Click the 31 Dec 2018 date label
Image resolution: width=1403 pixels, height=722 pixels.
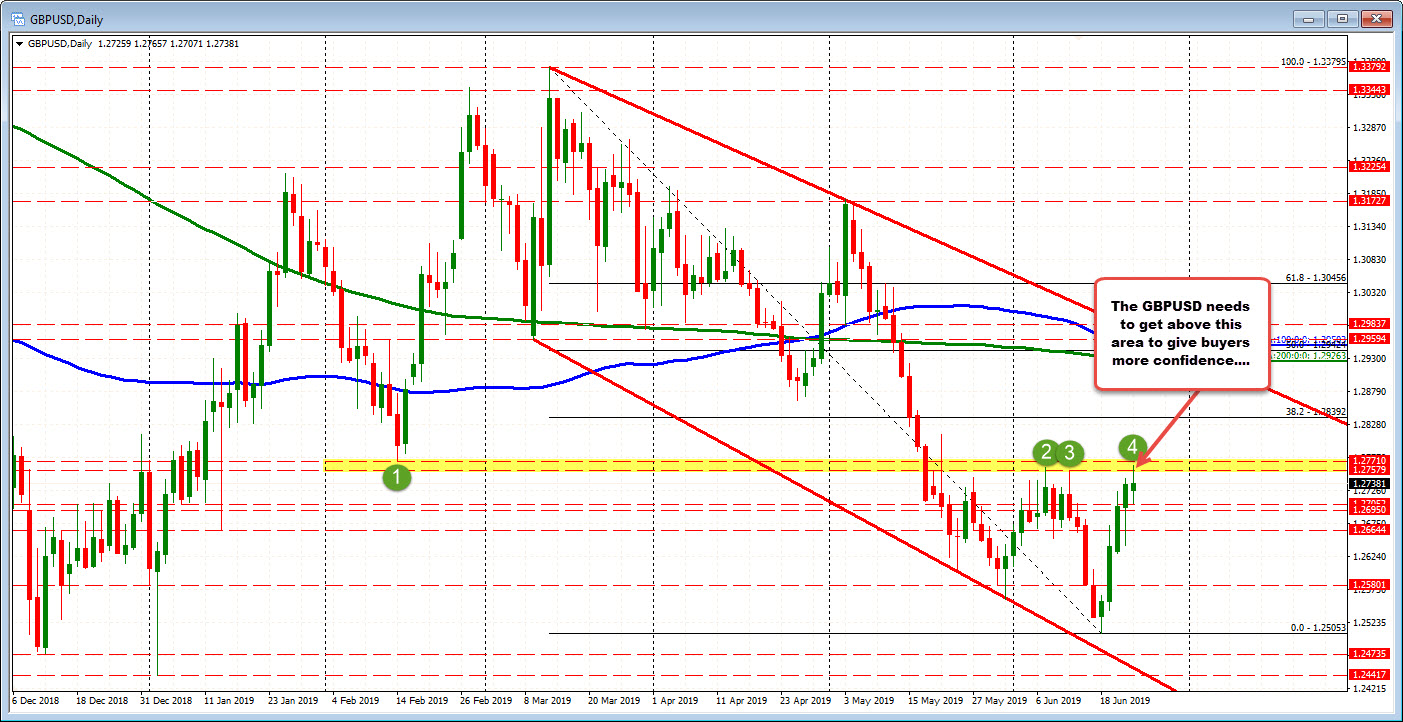pyautogui.click(x=166, y=701)
